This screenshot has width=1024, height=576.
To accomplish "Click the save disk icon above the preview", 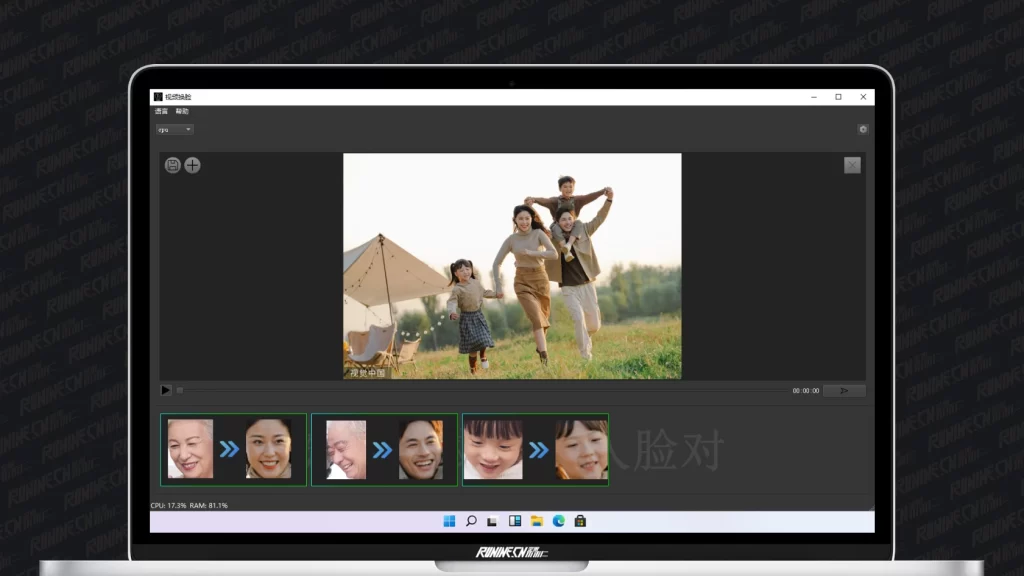I will click(172, 165).
